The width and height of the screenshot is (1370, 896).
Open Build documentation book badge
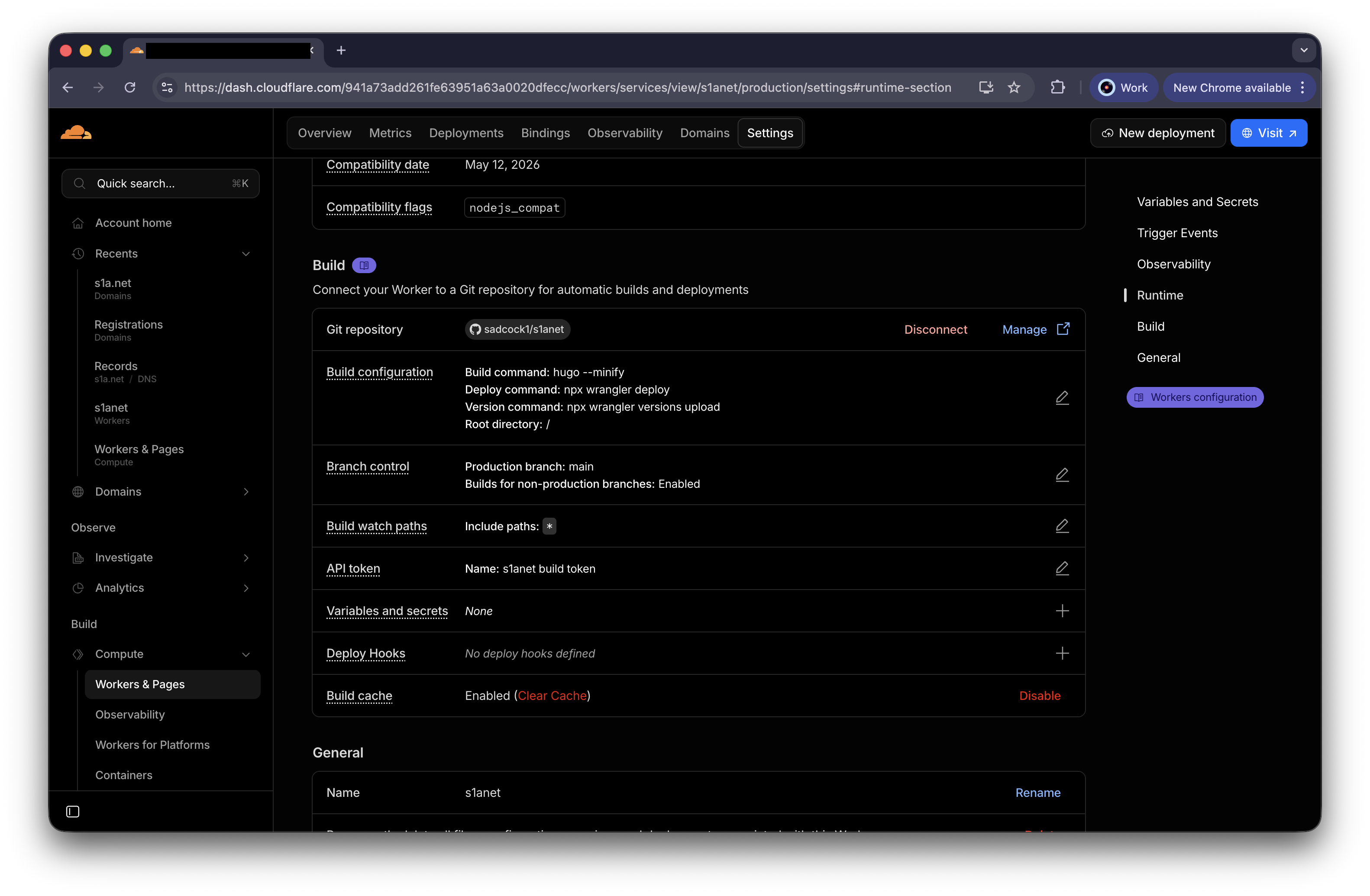click(364, 265)
